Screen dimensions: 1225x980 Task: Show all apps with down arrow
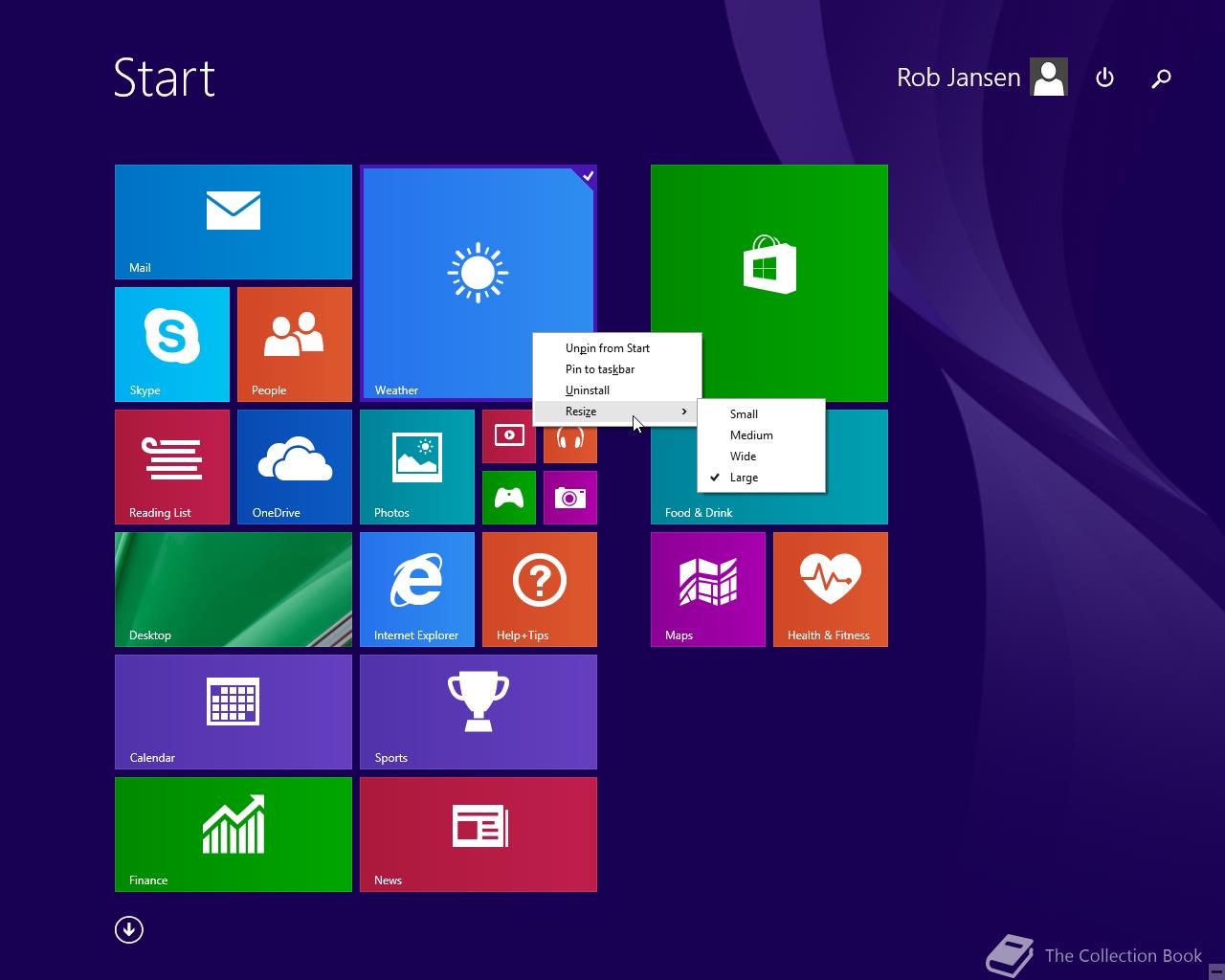[x=129, y=929]
